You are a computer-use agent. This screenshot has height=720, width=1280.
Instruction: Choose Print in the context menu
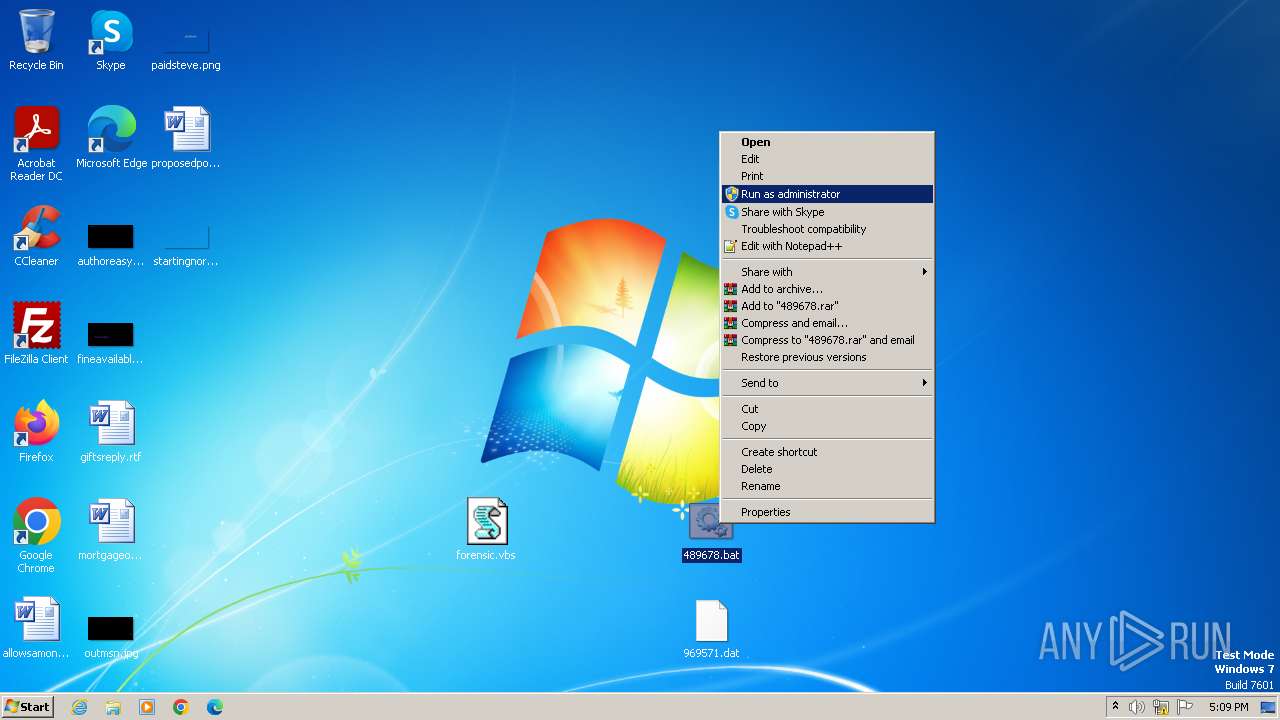(x=827, y=176)
